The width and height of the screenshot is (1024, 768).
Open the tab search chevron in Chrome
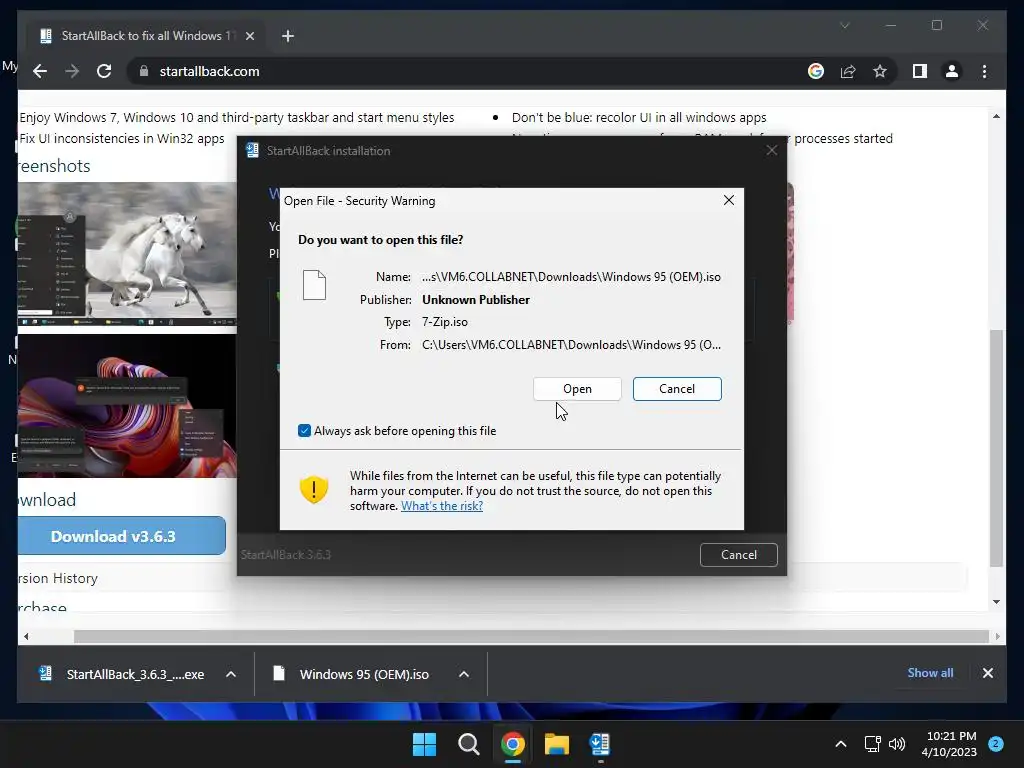(x=844, y=25)
